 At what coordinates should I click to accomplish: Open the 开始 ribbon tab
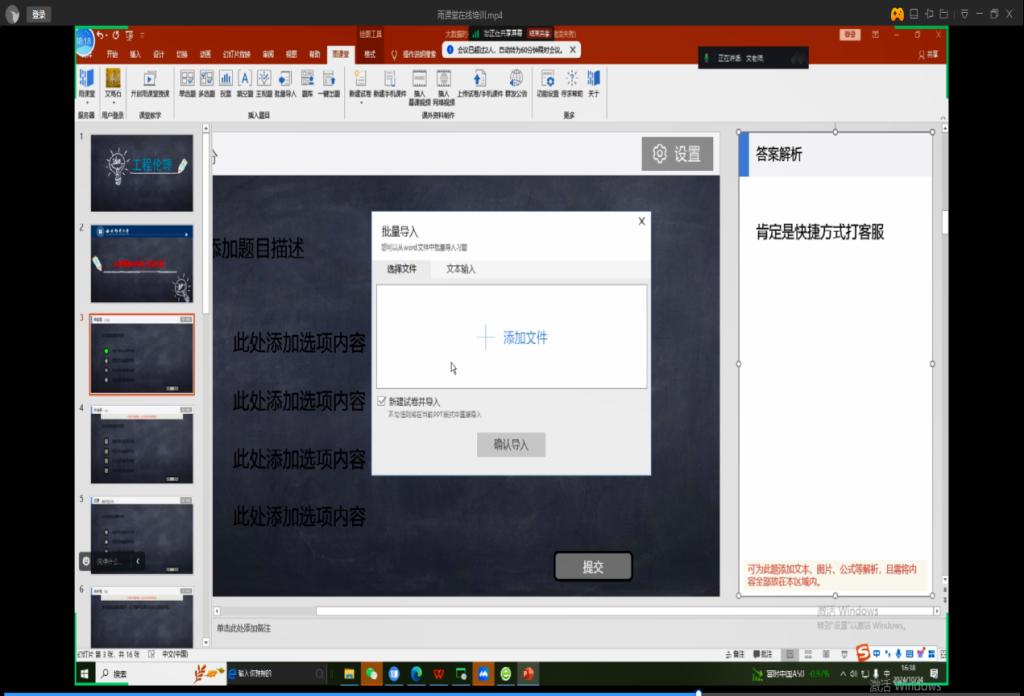point(112,55)
